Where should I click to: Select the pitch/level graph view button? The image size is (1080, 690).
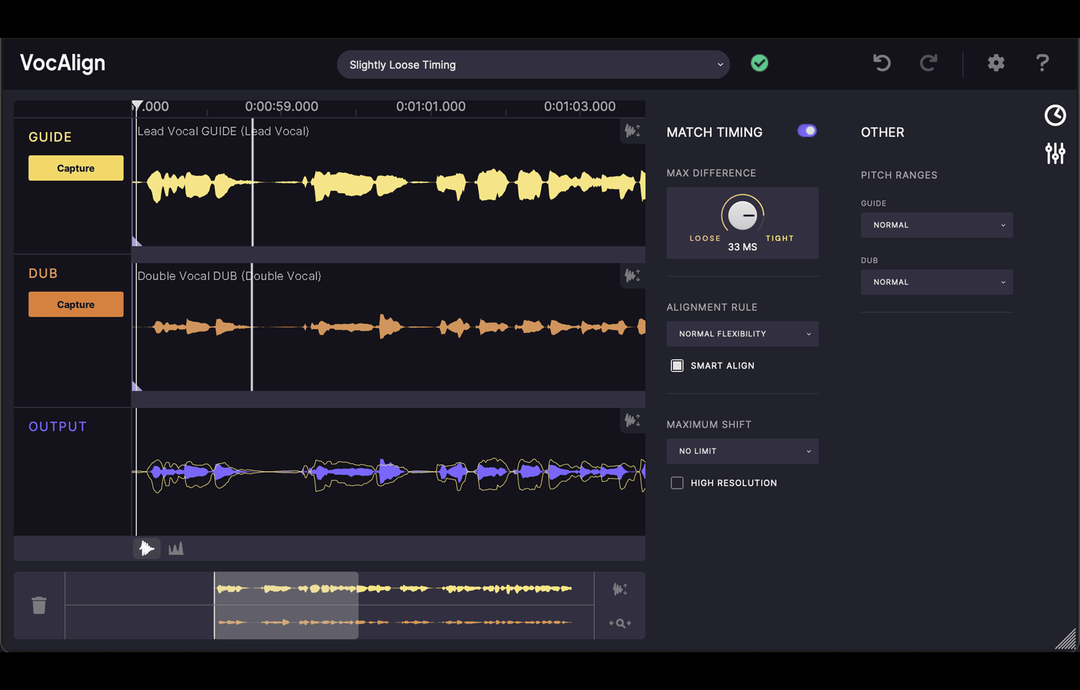[176, 548]
